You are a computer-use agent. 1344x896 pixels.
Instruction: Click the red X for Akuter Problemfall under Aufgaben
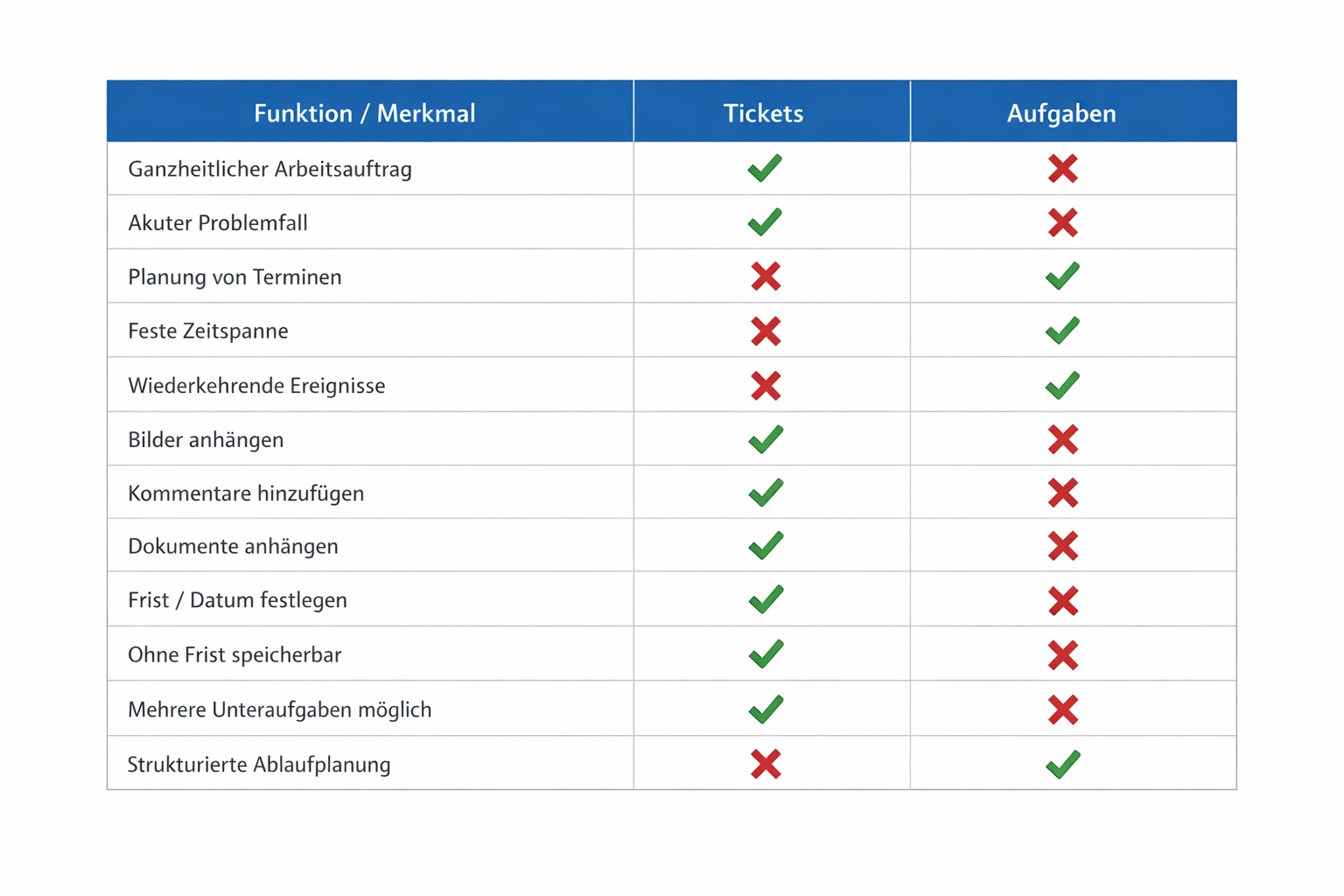pos(1062,223)
